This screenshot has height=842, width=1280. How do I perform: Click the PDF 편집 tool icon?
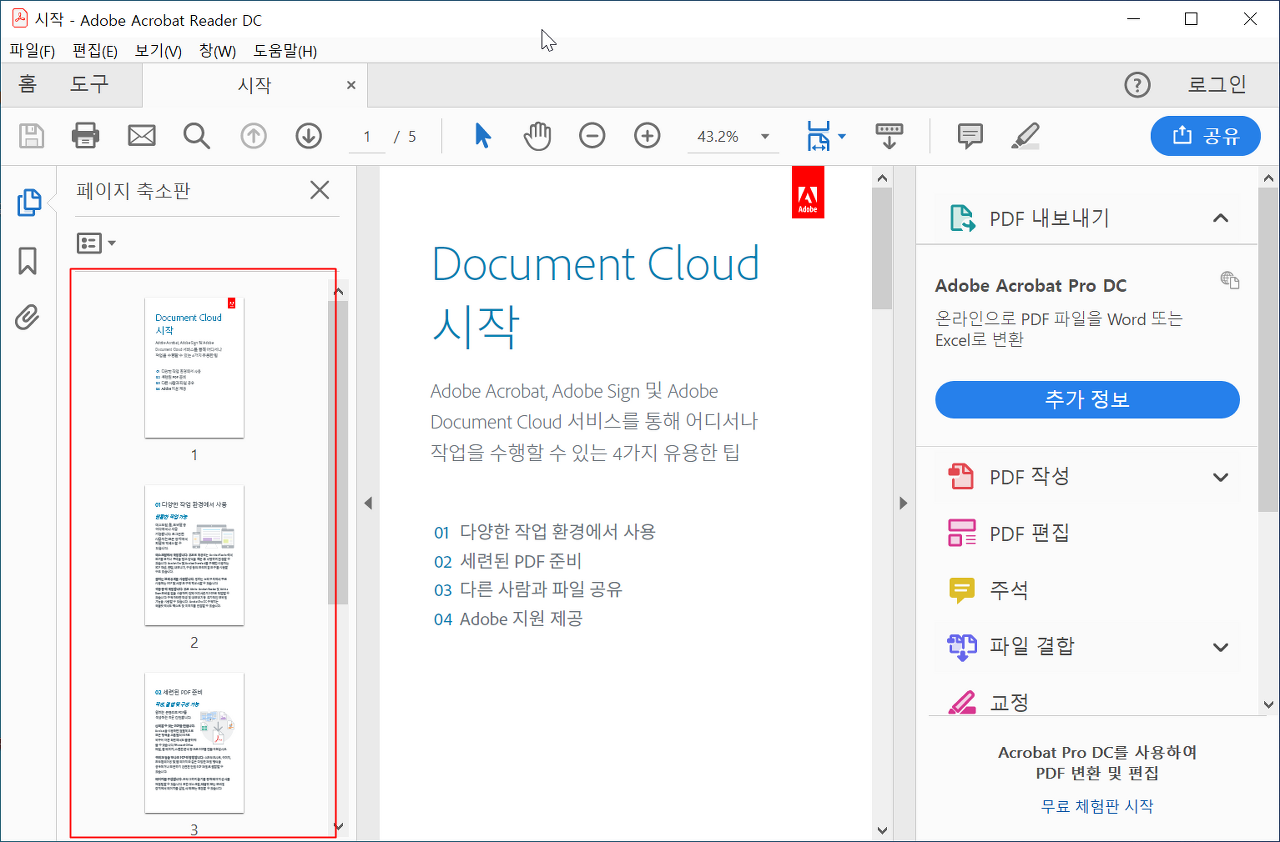click(x=961, y=533)
